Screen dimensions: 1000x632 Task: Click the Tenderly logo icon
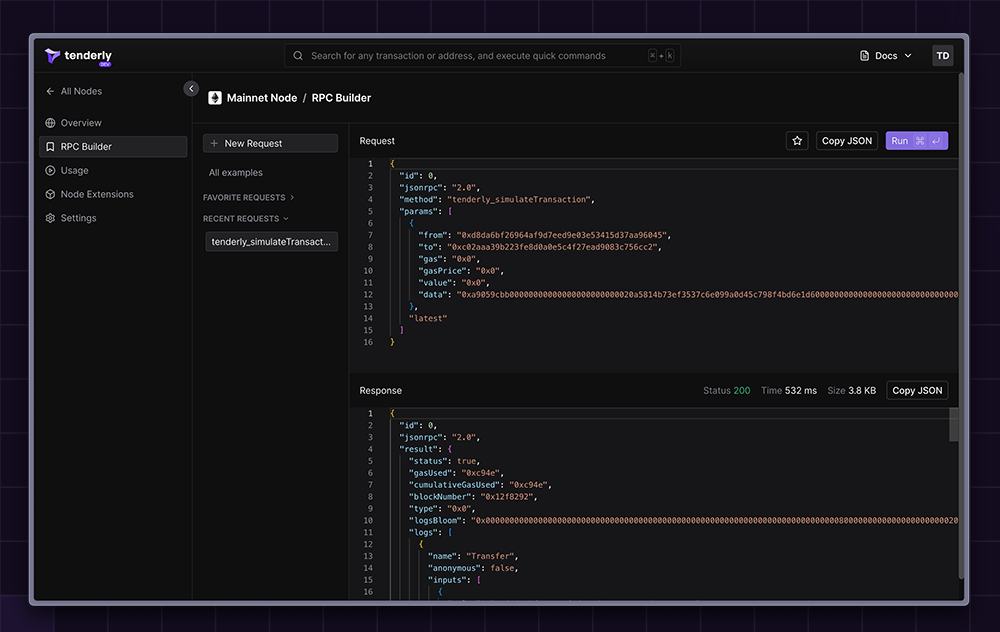tap(52, 56)
